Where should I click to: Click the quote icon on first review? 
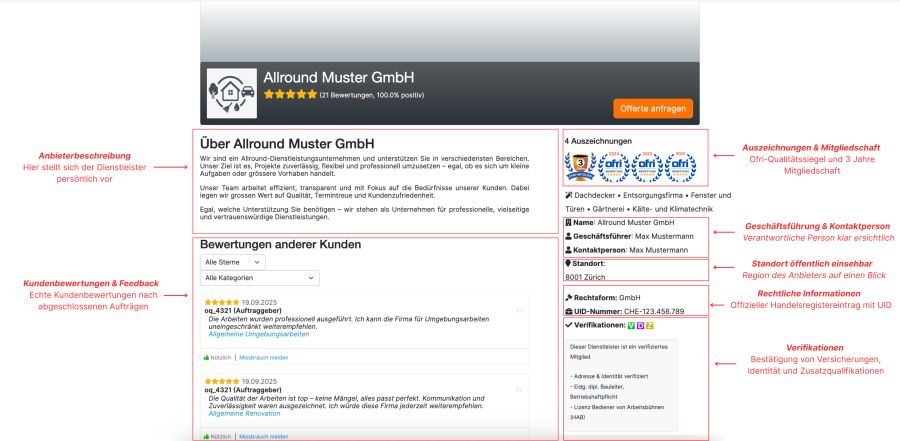click(519, 310)
